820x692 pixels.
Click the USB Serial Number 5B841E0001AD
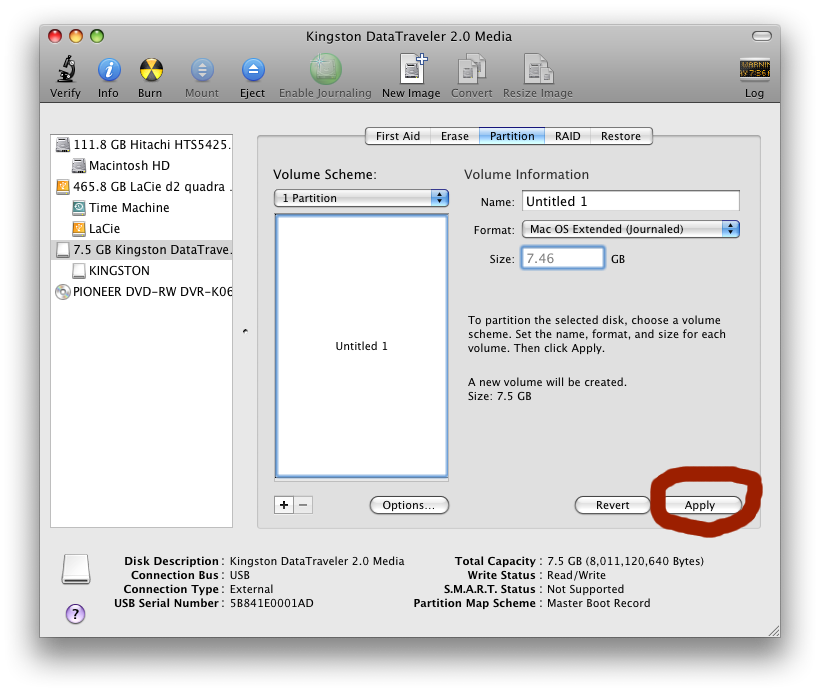coord(272,603)
